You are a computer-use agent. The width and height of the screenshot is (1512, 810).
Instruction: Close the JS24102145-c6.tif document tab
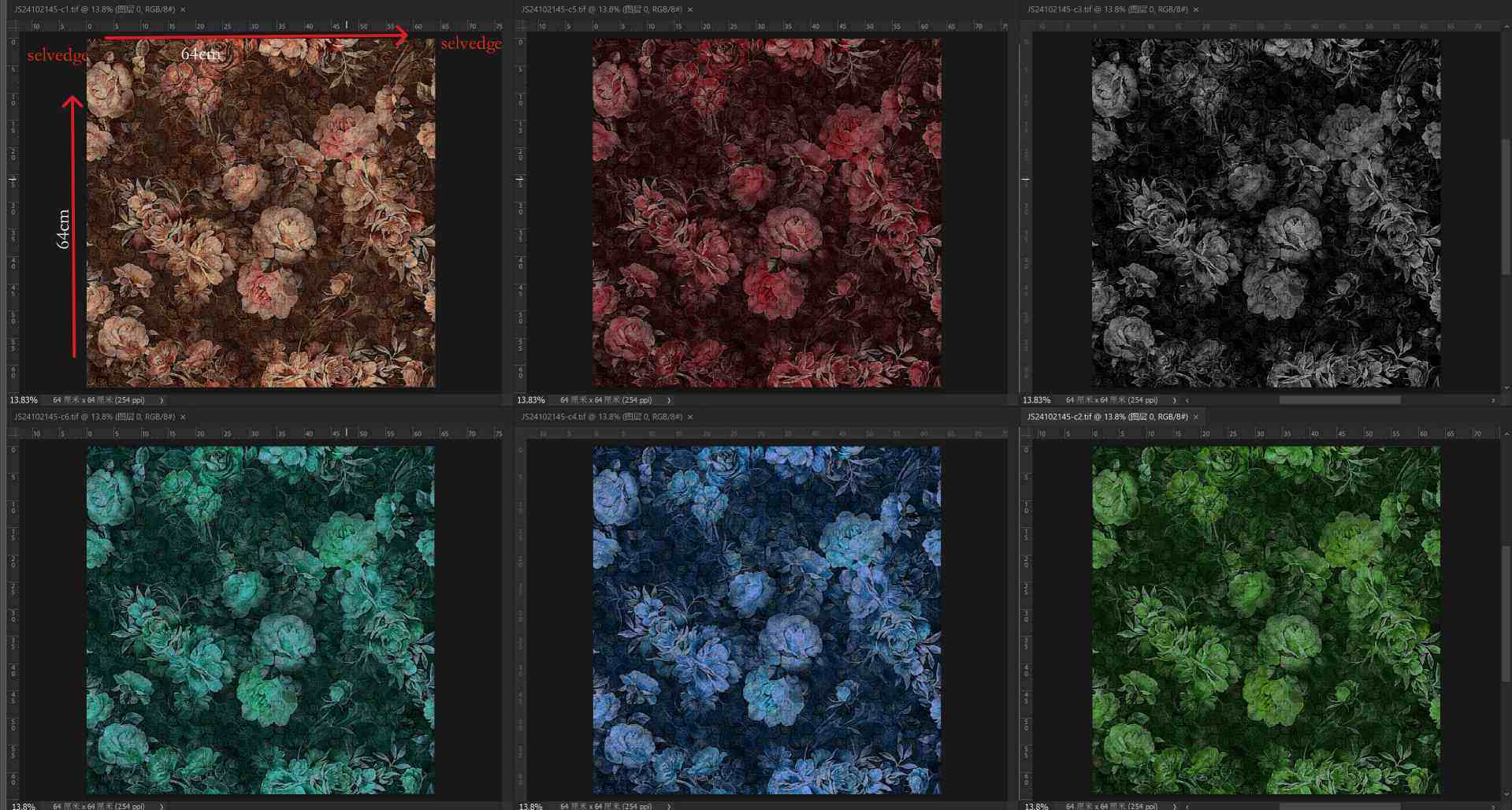click(183, 417)
